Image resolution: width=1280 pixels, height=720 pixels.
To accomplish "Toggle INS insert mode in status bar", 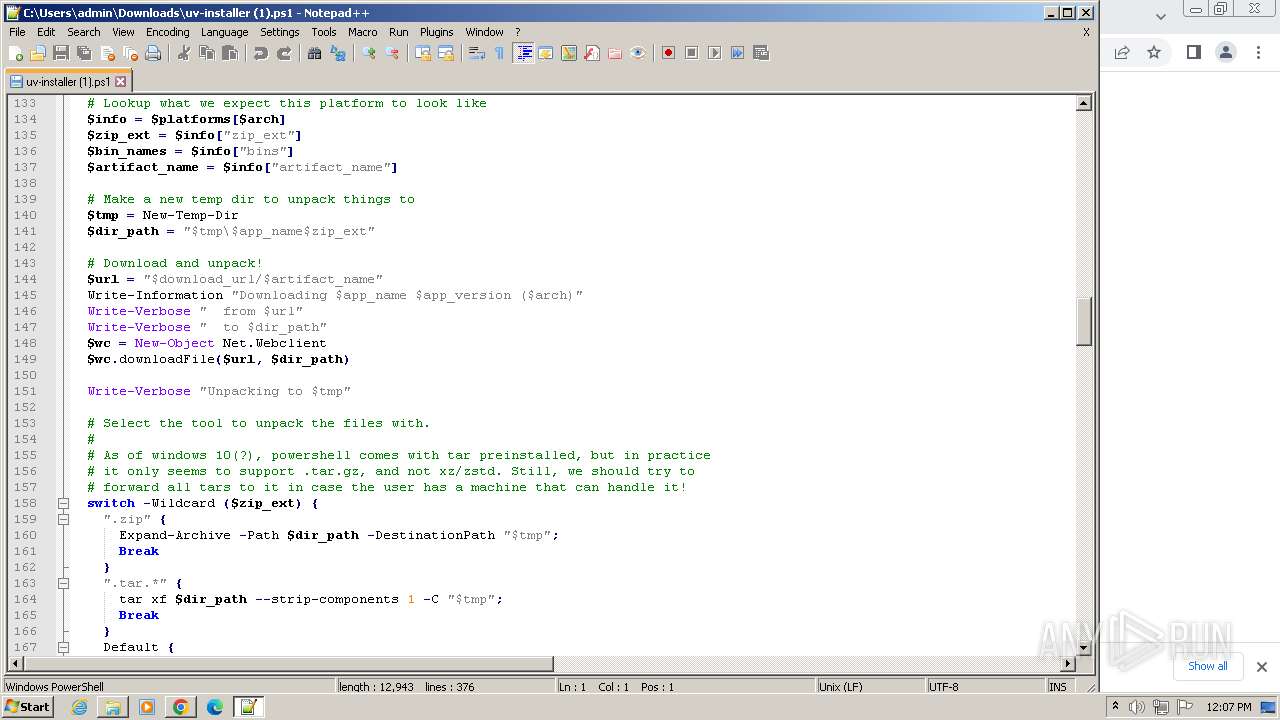I will pos(1058,687).
